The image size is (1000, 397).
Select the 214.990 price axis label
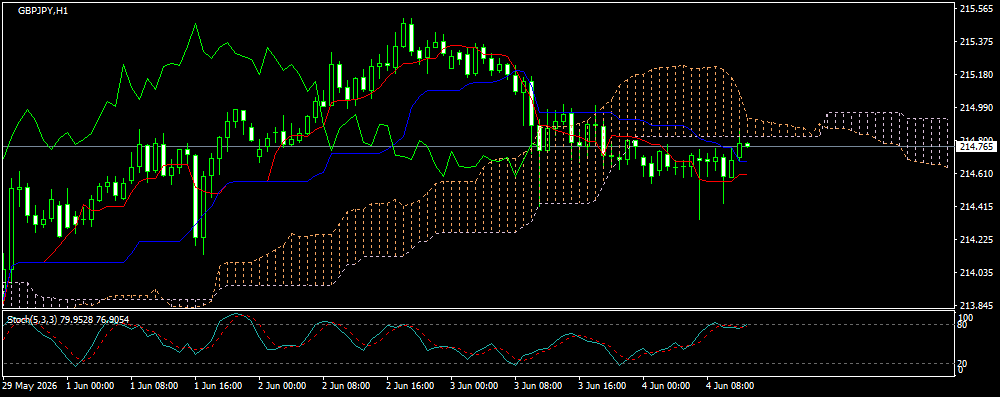[x=976, y=107]
